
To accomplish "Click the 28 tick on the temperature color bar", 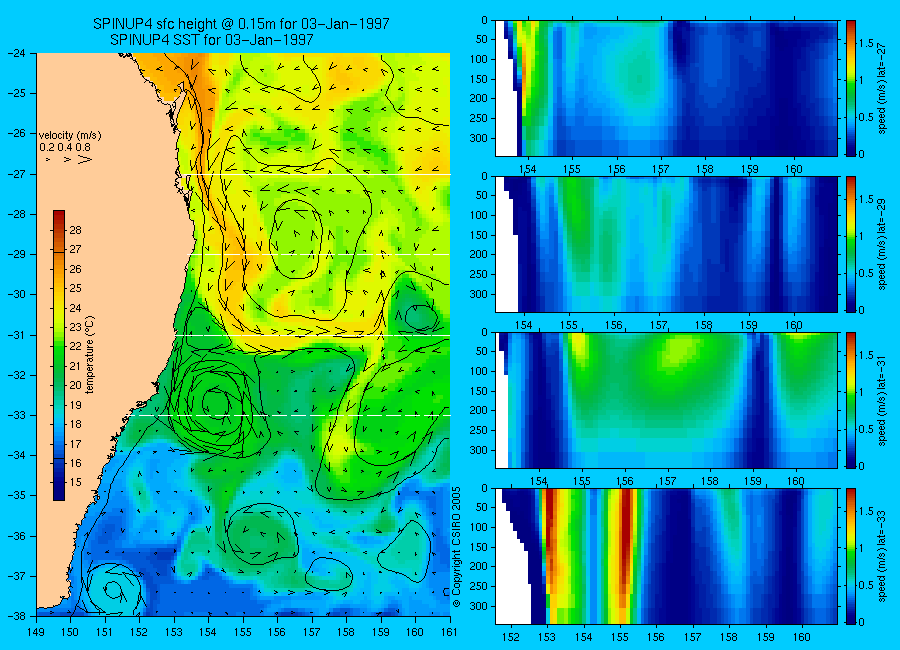I will click(75, 230).
